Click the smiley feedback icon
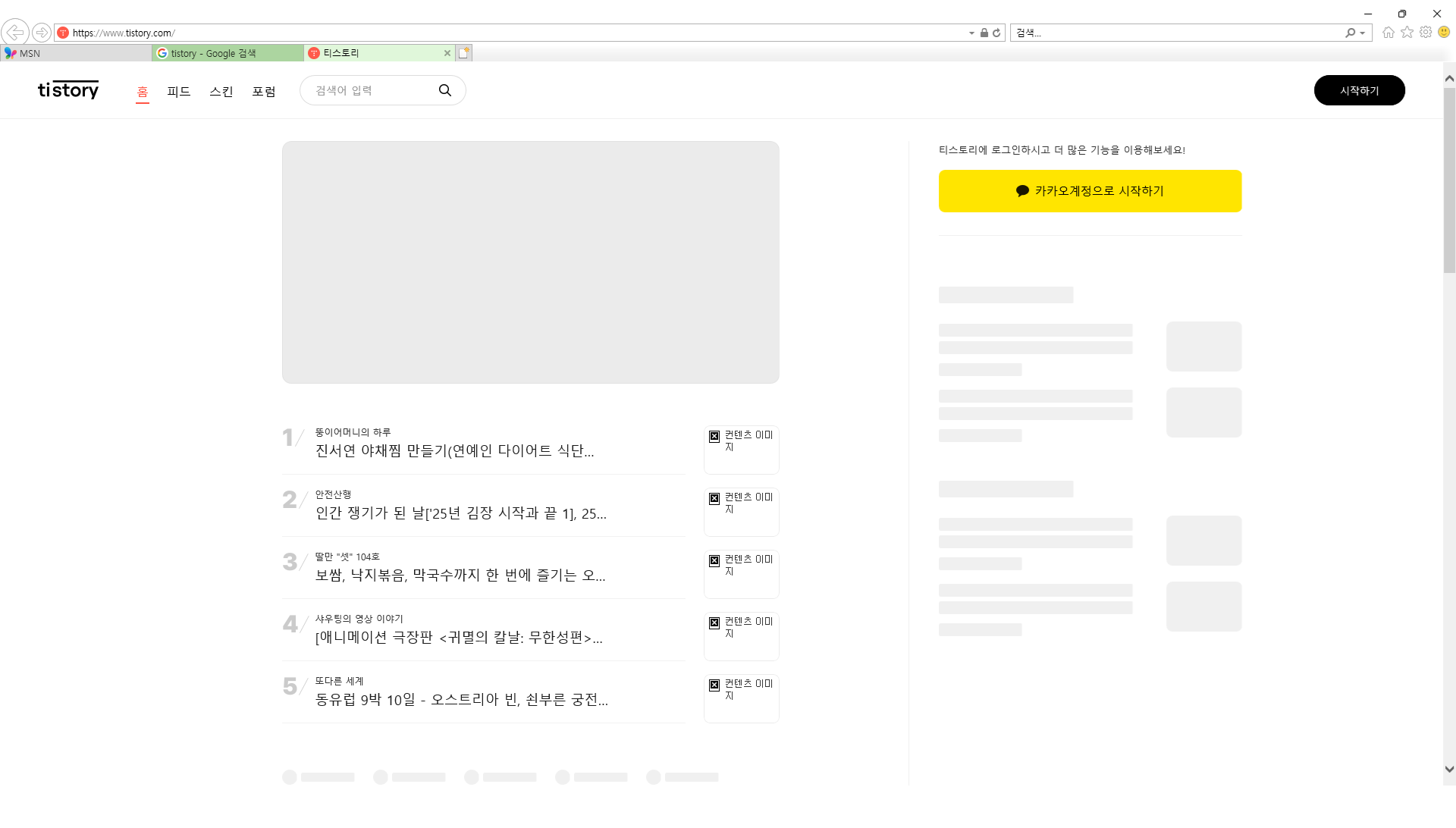This screenshot has height=828, width=1456. (x=1444, y=33)
